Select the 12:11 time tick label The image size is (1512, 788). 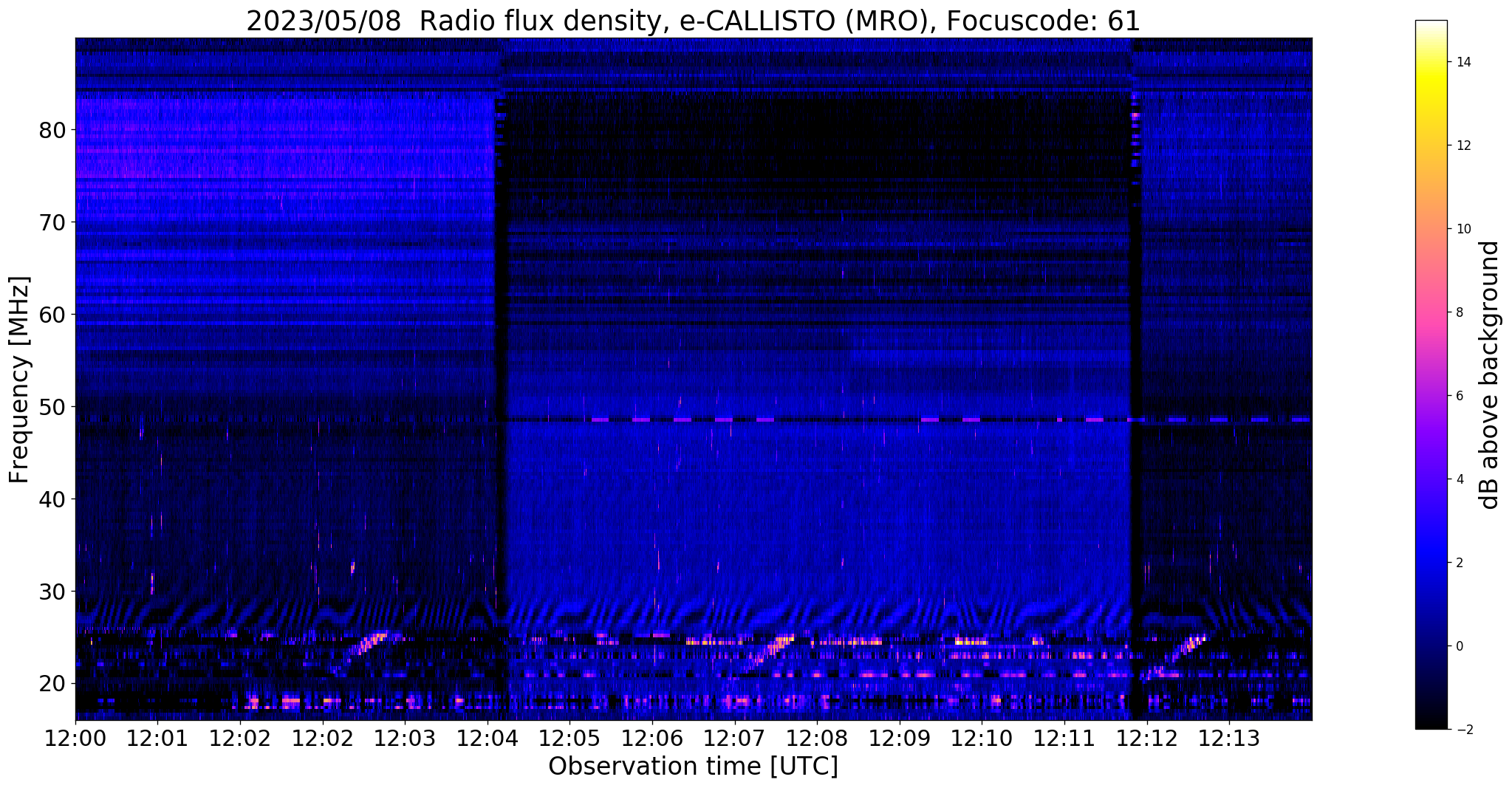(1064, 738)
